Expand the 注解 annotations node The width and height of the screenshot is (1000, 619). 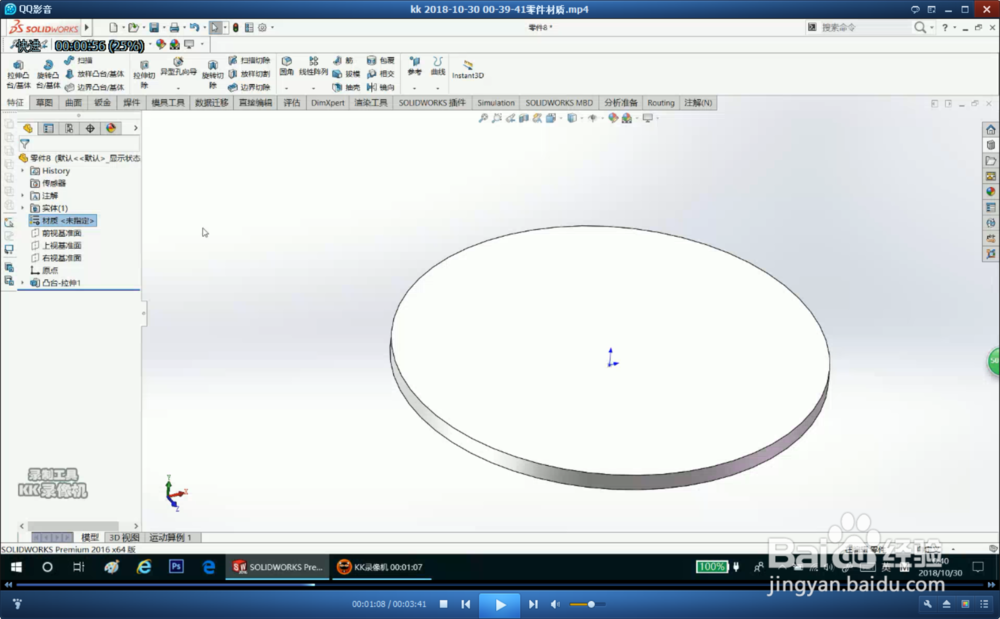pos(23,196)
